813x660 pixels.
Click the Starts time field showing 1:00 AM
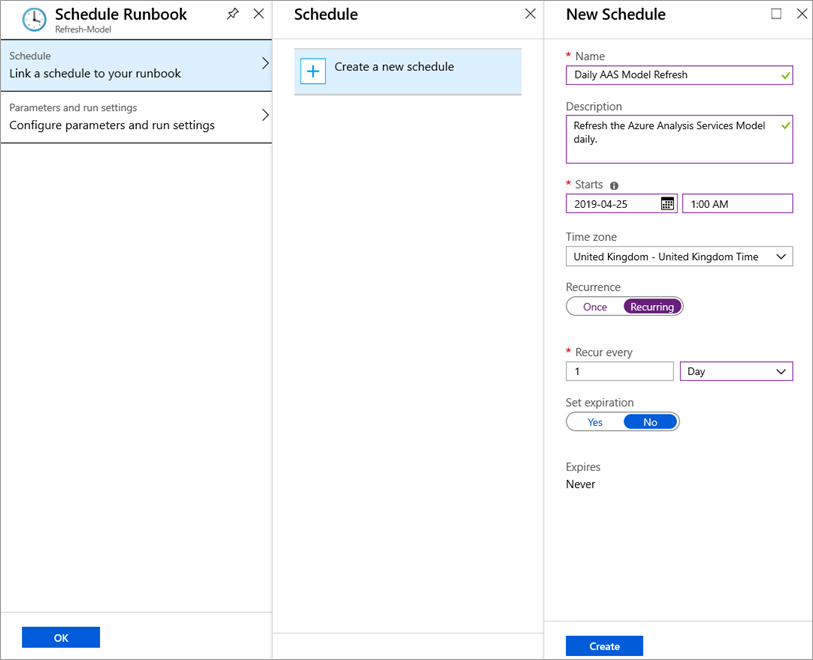click(x=737, y=204)
